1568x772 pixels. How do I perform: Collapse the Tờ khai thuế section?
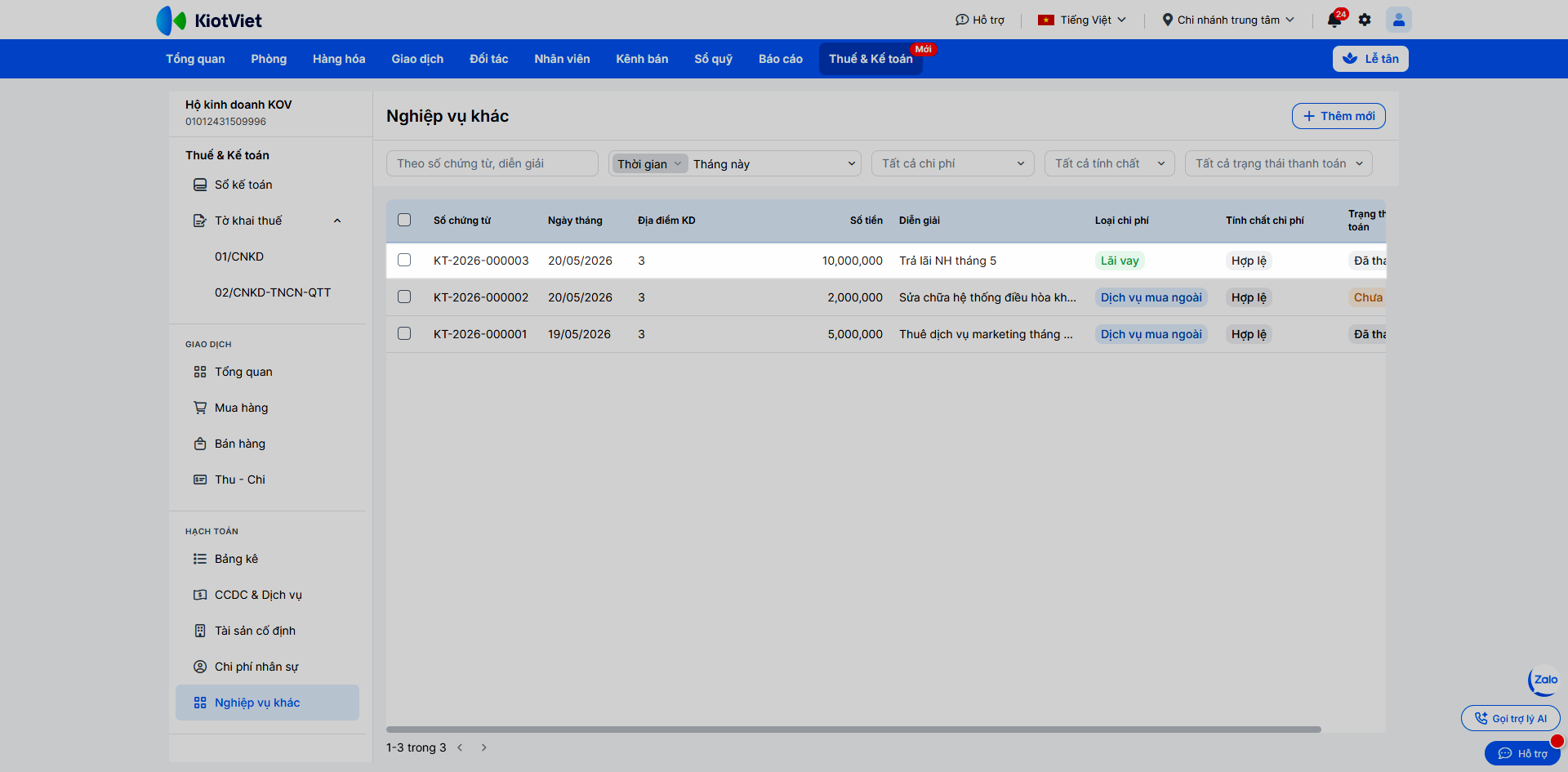pyautogui.click(x=337, y=221)
